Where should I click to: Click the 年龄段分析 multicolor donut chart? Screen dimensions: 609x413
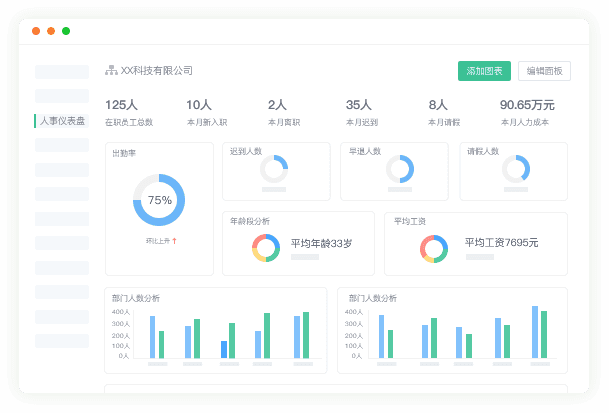coord(266,247)
